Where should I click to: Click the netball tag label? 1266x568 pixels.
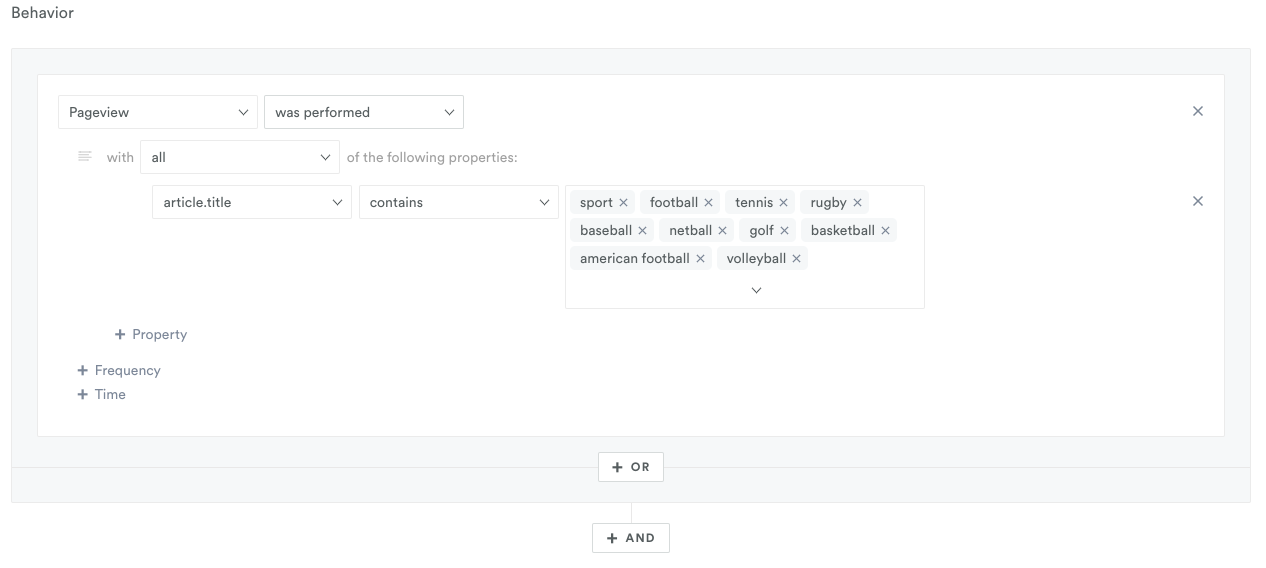click(691, 231)
